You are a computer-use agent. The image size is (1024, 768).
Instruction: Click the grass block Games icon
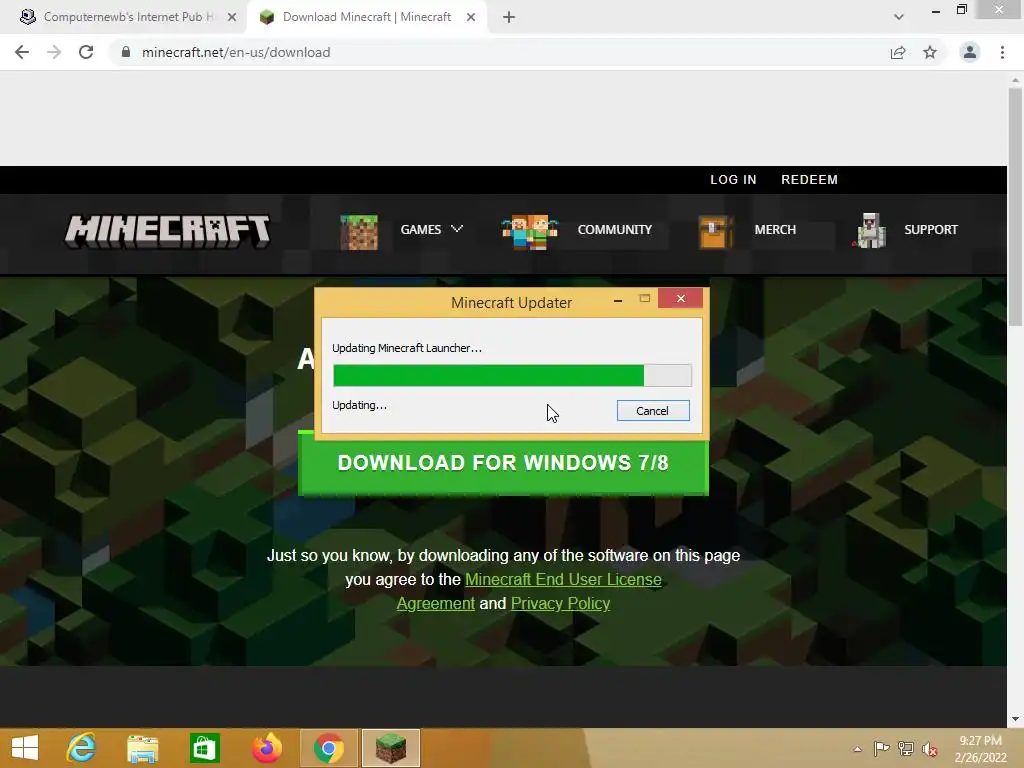click(359, 232)
